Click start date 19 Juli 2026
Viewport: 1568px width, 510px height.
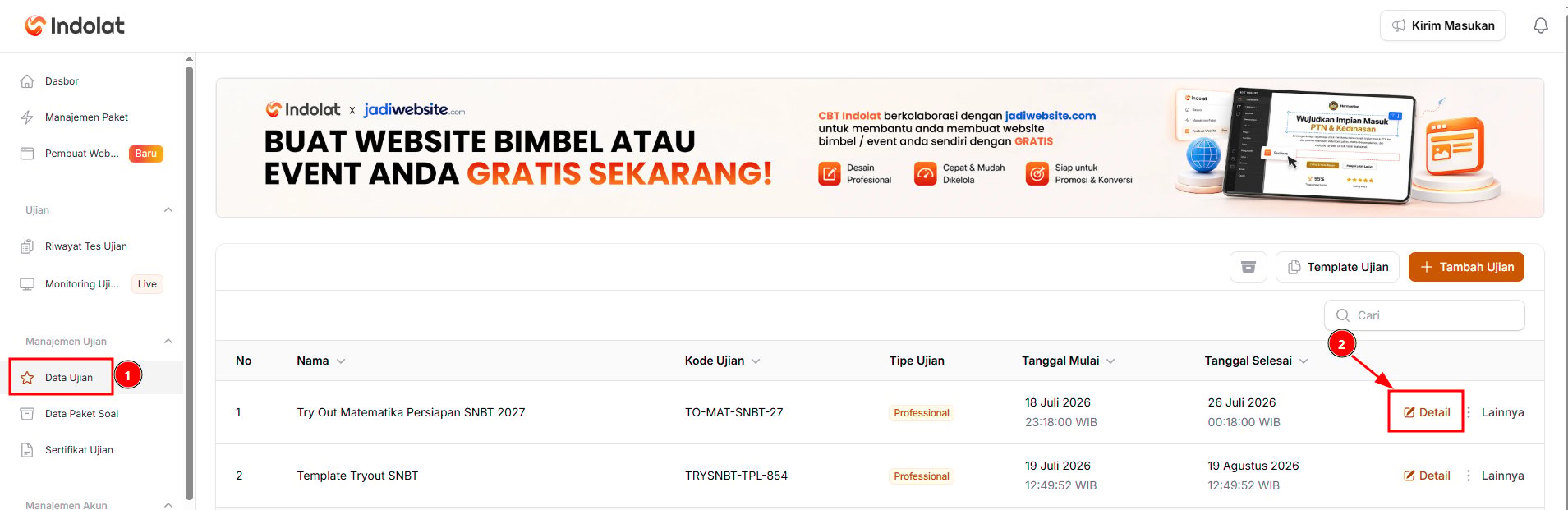[x=1058, y=466]
